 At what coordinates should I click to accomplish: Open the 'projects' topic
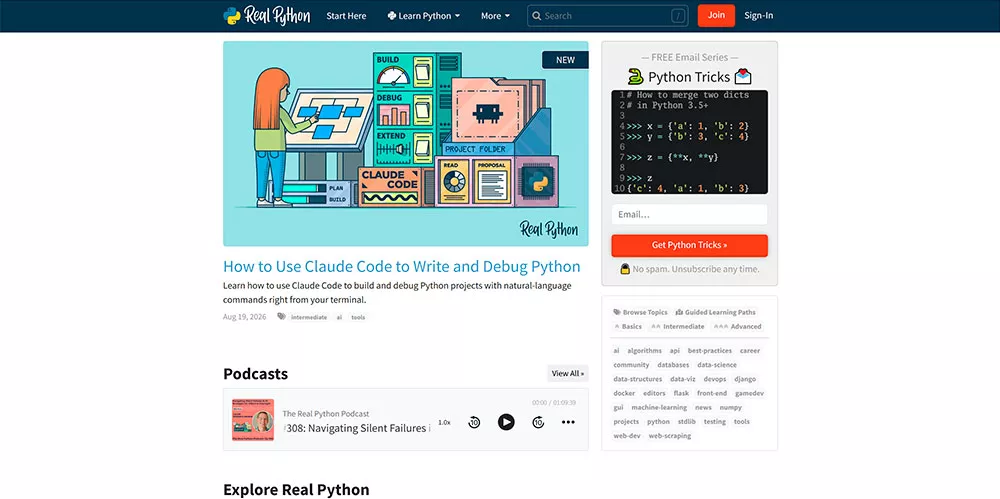tap(626, 422)
